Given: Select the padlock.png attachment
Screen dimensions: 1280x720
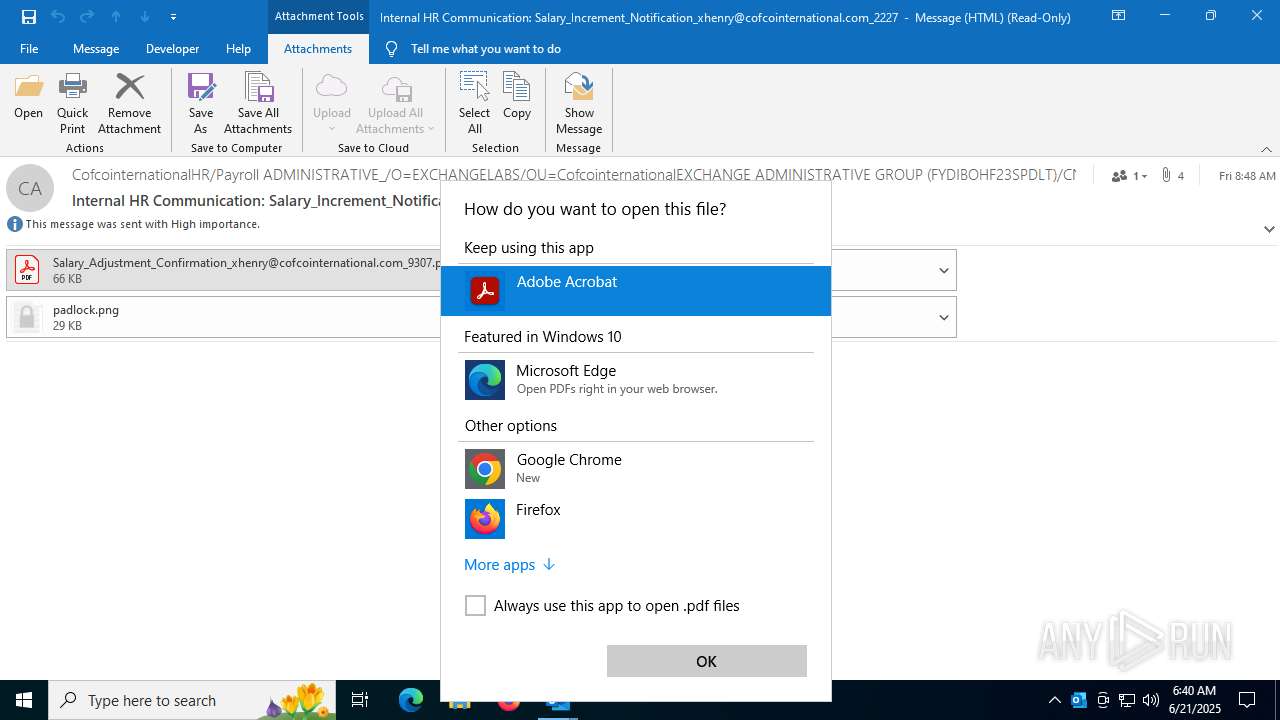Looking at the screenshot, I should click(224, 317).
